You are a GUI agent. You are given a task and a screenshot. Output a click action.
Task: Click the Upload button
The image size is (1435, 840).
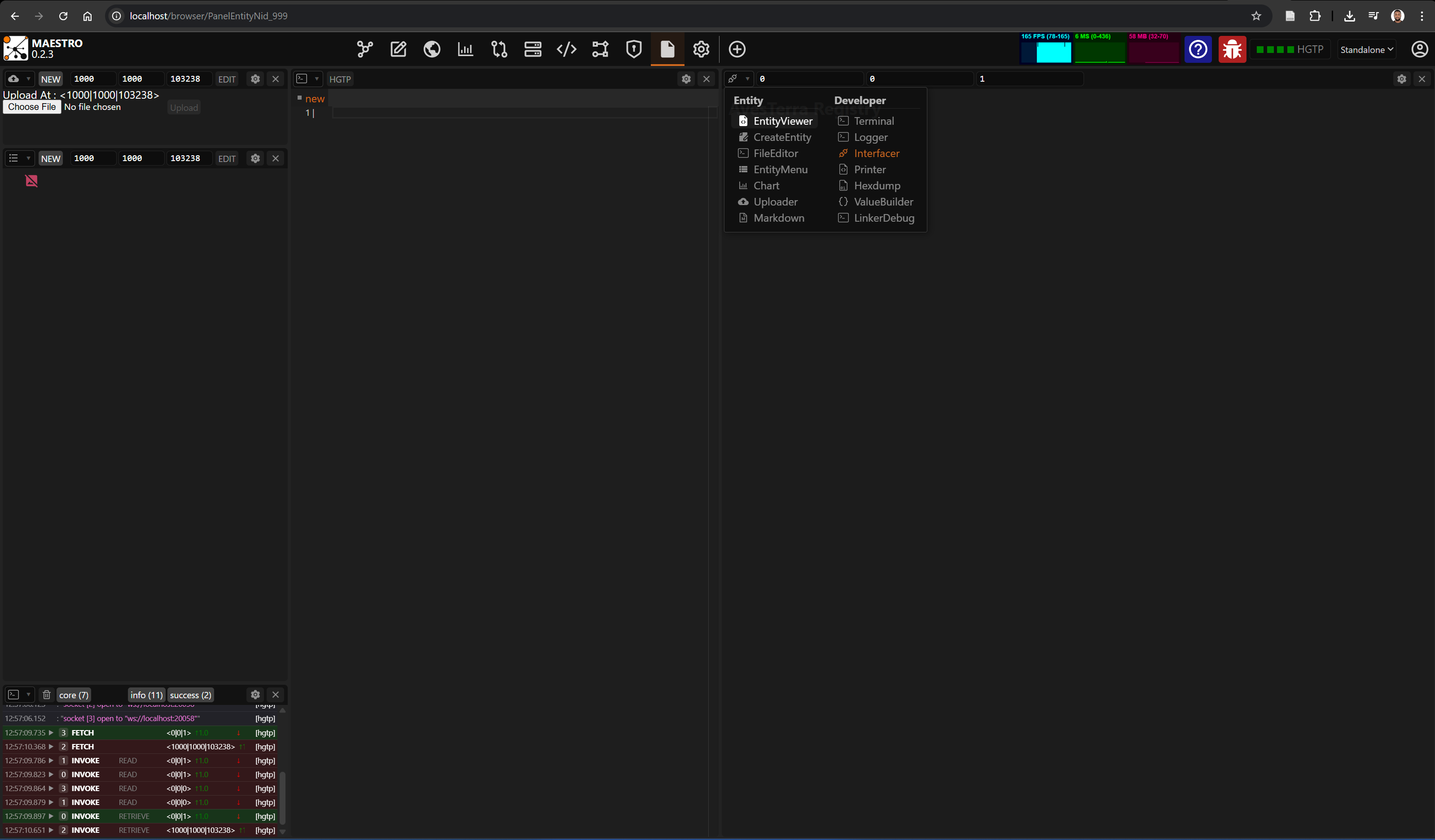[184, 108]
